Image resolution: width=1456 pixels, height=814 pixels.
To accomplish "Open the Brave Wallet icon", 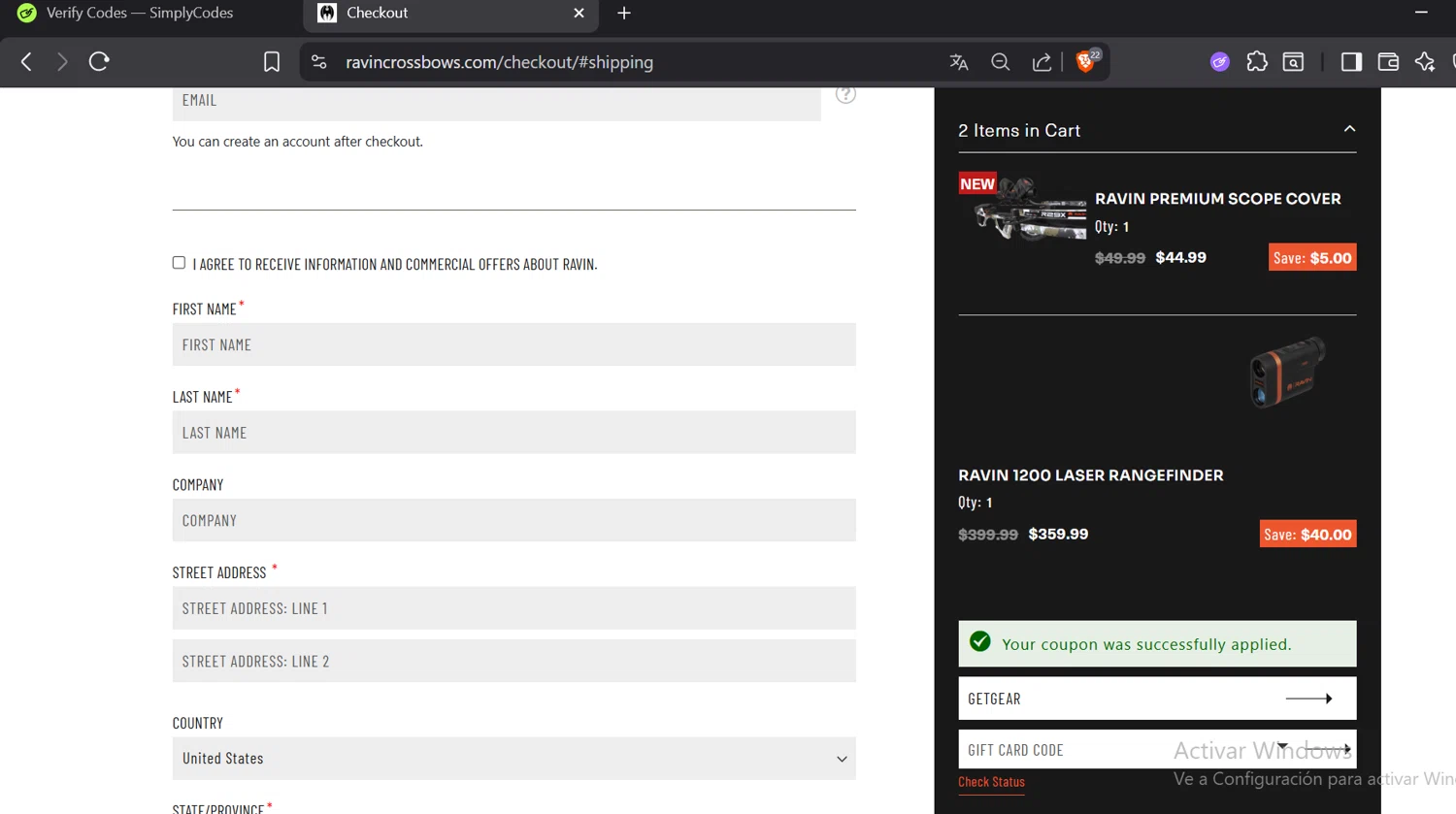I will point(1388,62).
